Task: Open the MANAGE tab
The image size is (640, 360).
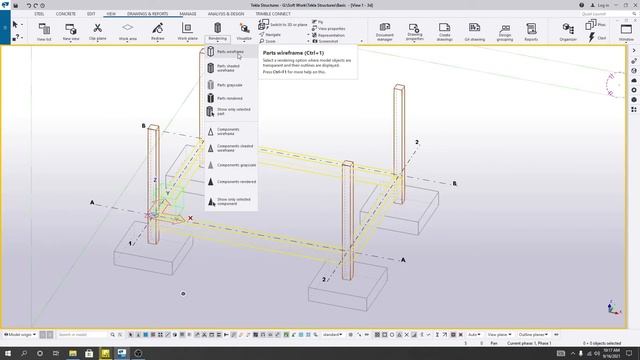Action: [x=188, y=14]
